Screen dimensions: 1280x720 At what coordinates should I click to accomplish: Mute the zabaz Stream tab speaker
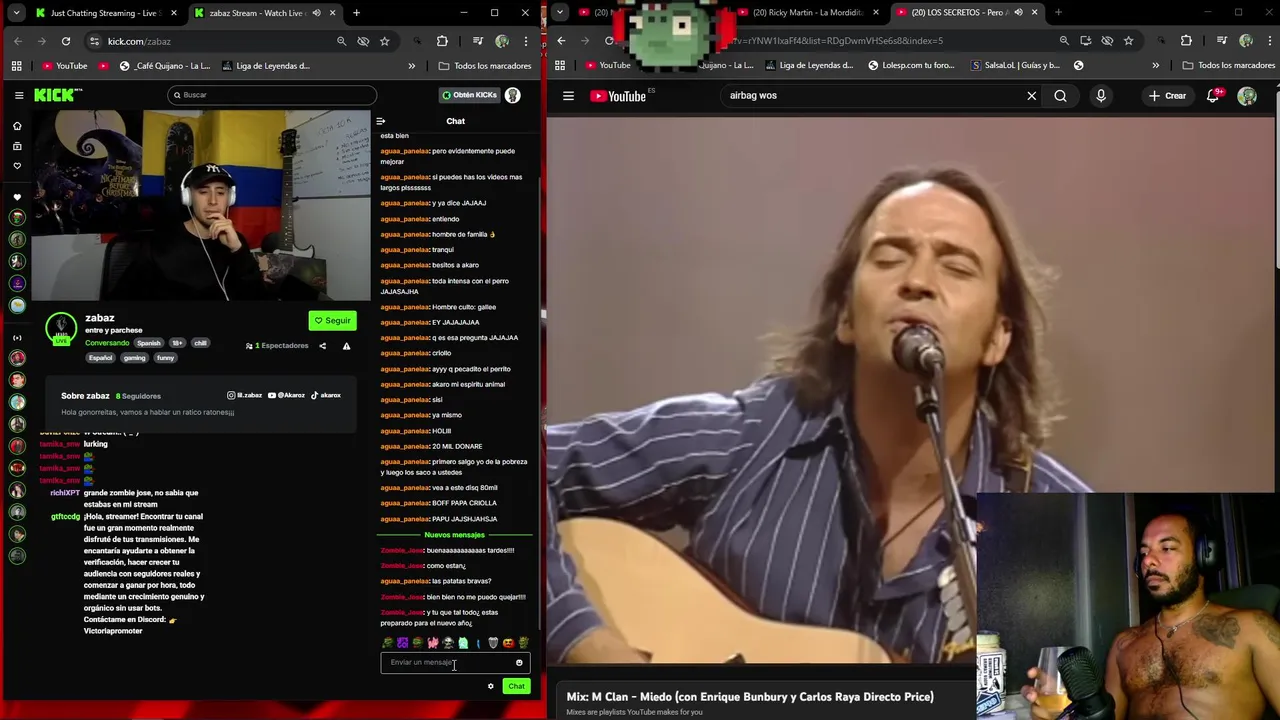(316, 13)
